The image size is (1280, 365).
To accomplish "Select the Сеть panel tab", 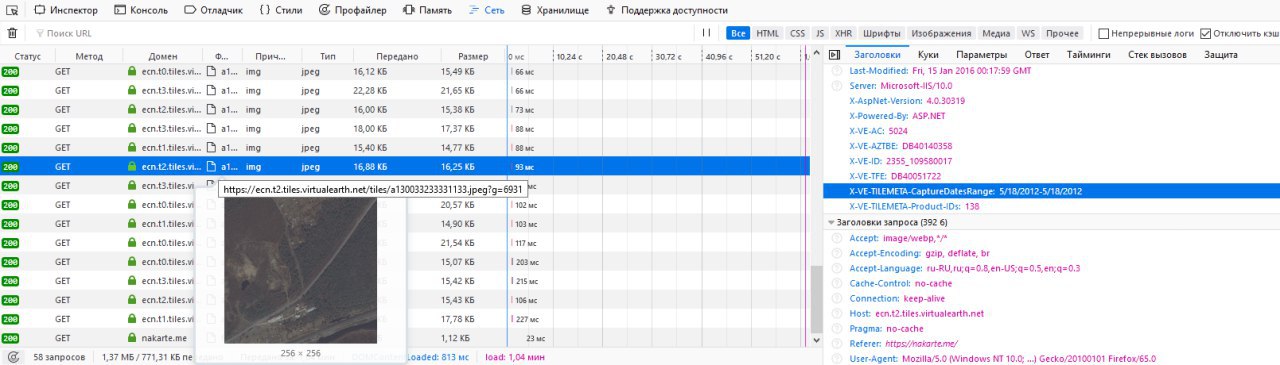I will [487, 10].
